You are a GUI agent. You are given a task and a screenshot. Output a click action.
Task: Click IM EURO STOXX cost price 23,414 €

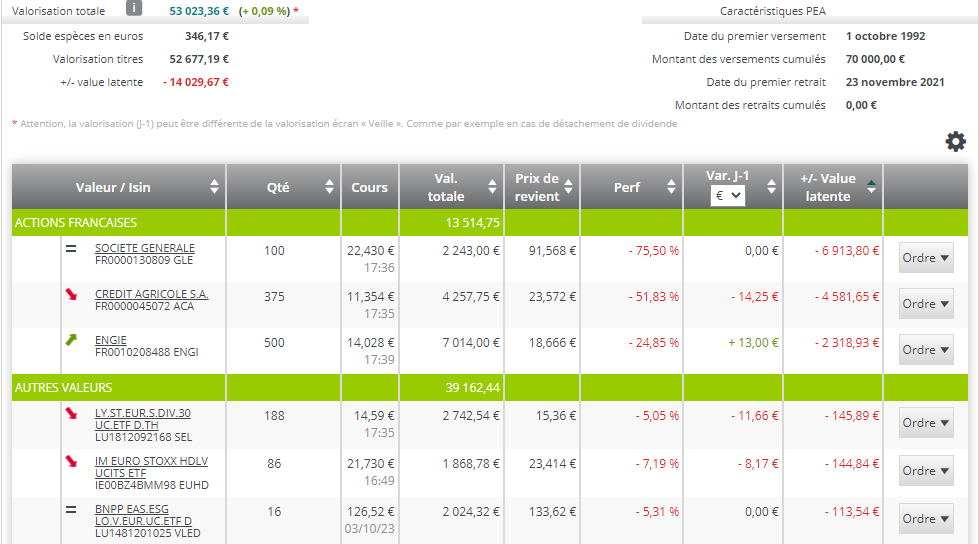tap(553, 464)
